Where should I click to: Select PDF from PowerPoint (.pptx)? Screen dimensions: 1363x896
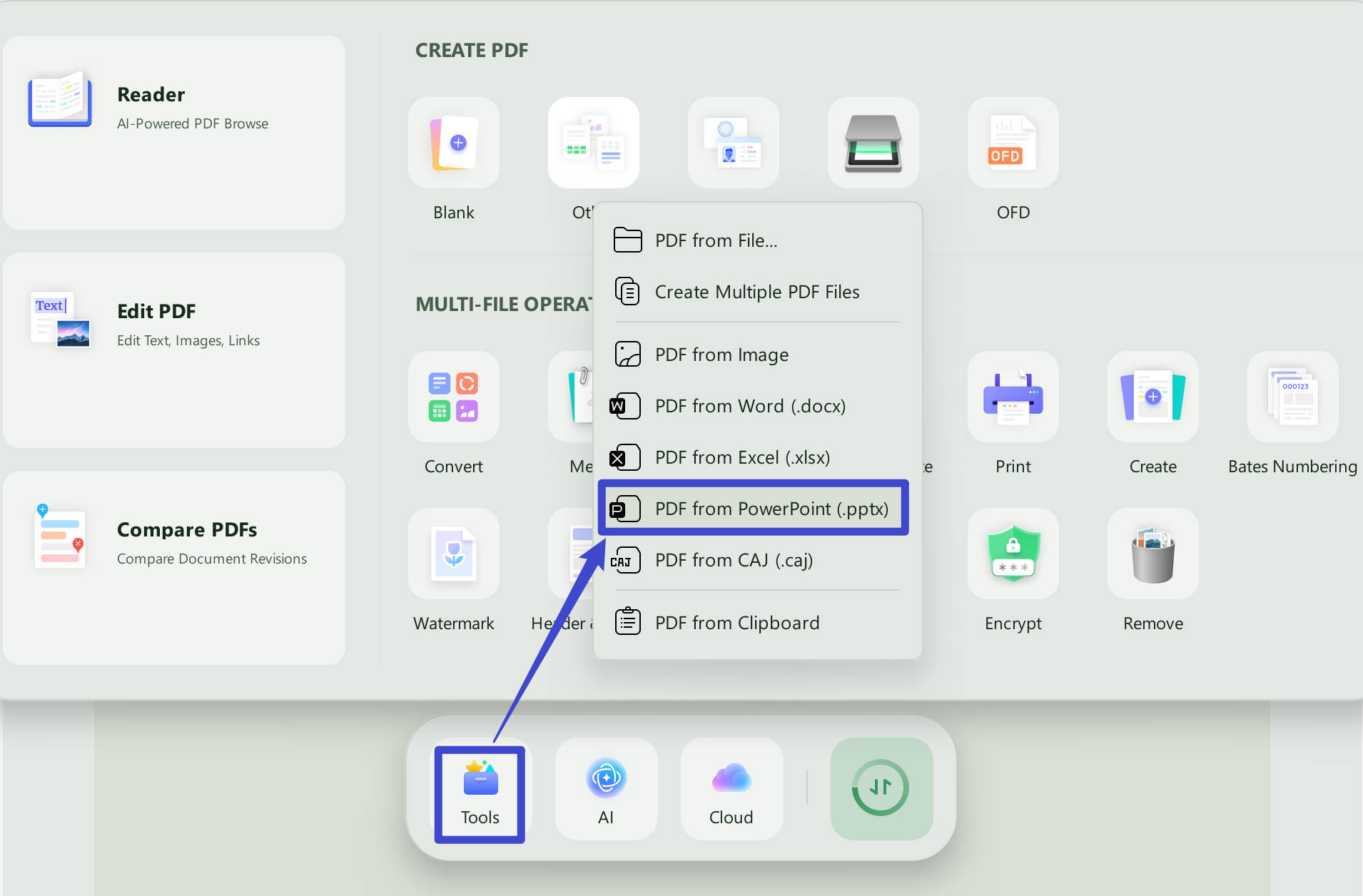754,509
